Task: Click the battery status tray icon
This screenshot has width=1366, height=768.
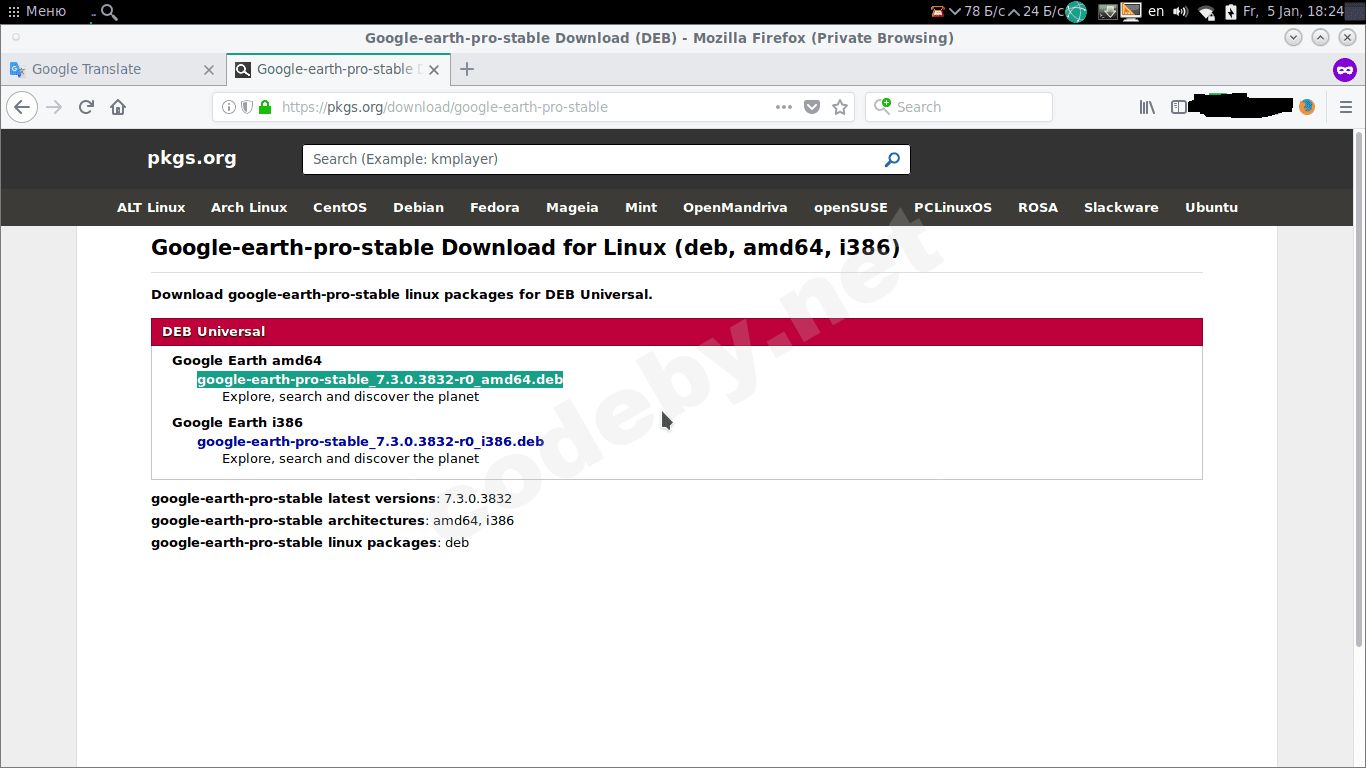Action: [x=1230, y=12]
